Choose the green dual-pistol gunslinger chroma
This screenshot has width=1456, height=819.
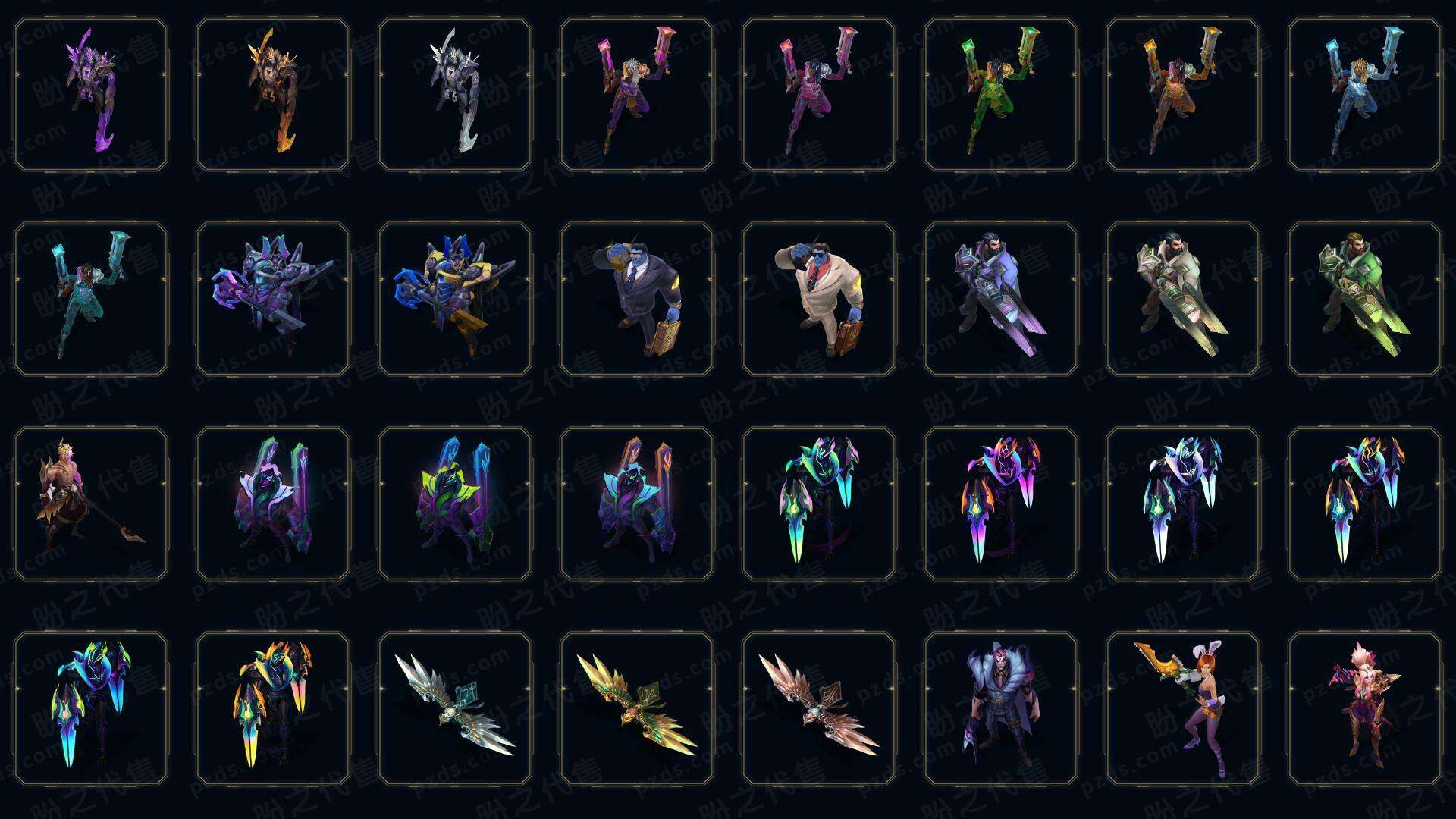tap(1001, 95)
